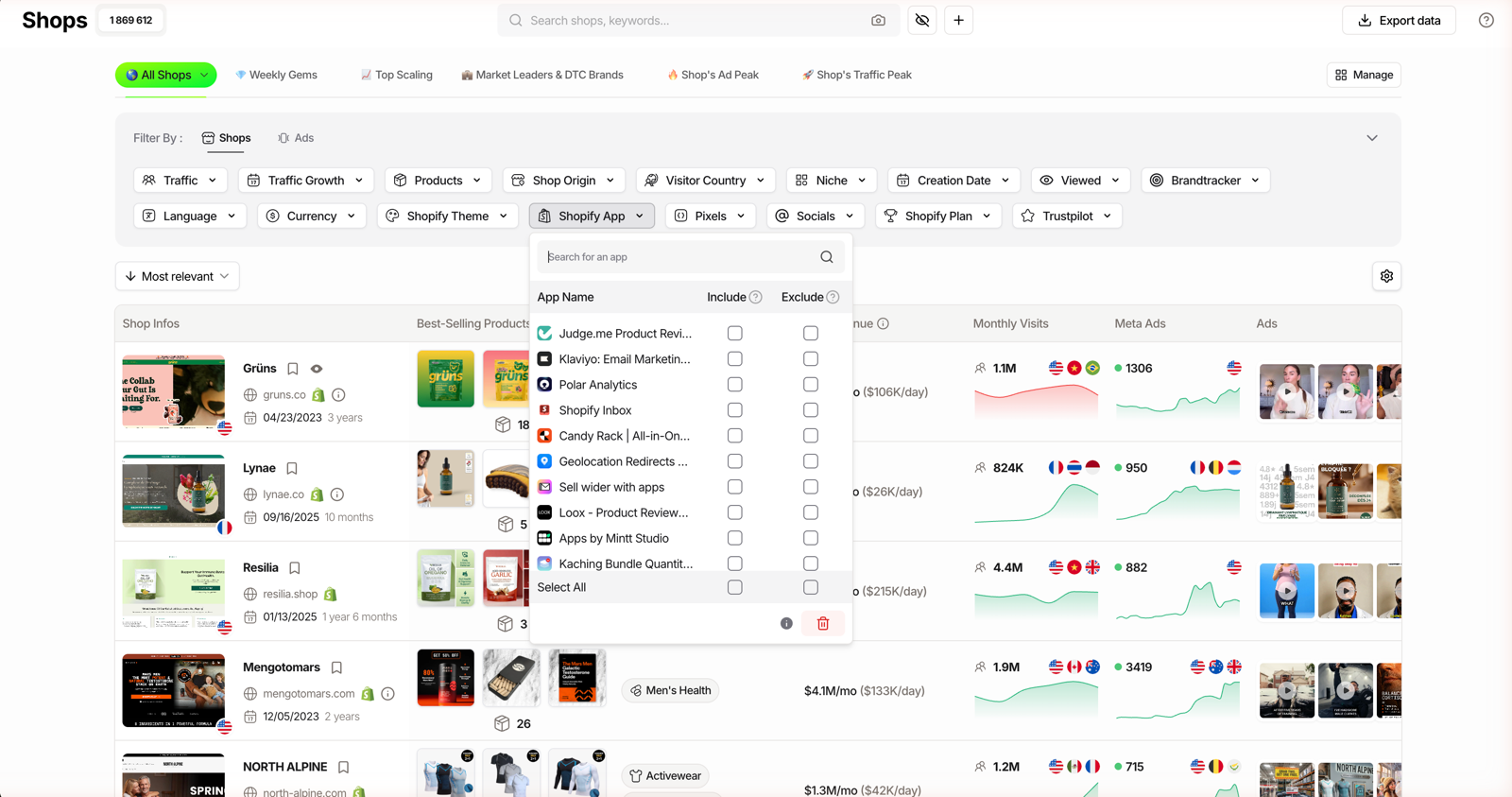
Task: Bookmark the Mengotomars shop
Action: pyautogui.click(x=336, y=668)
